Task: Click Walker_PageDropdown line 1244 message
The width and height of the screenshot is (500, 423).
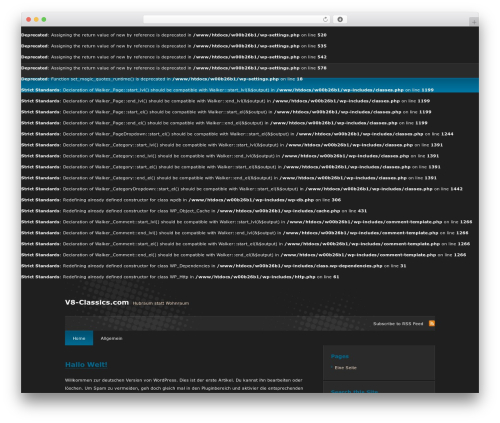Action: 237,134
